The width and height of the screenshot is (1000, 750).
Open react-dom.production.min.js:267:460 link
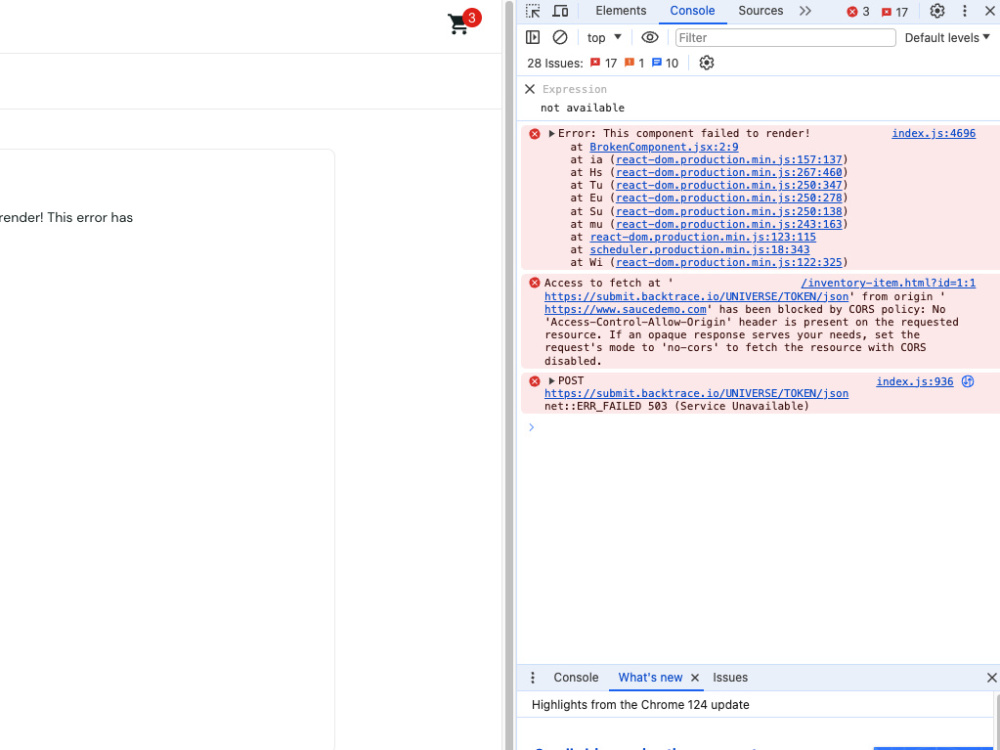tap(729, 172)
